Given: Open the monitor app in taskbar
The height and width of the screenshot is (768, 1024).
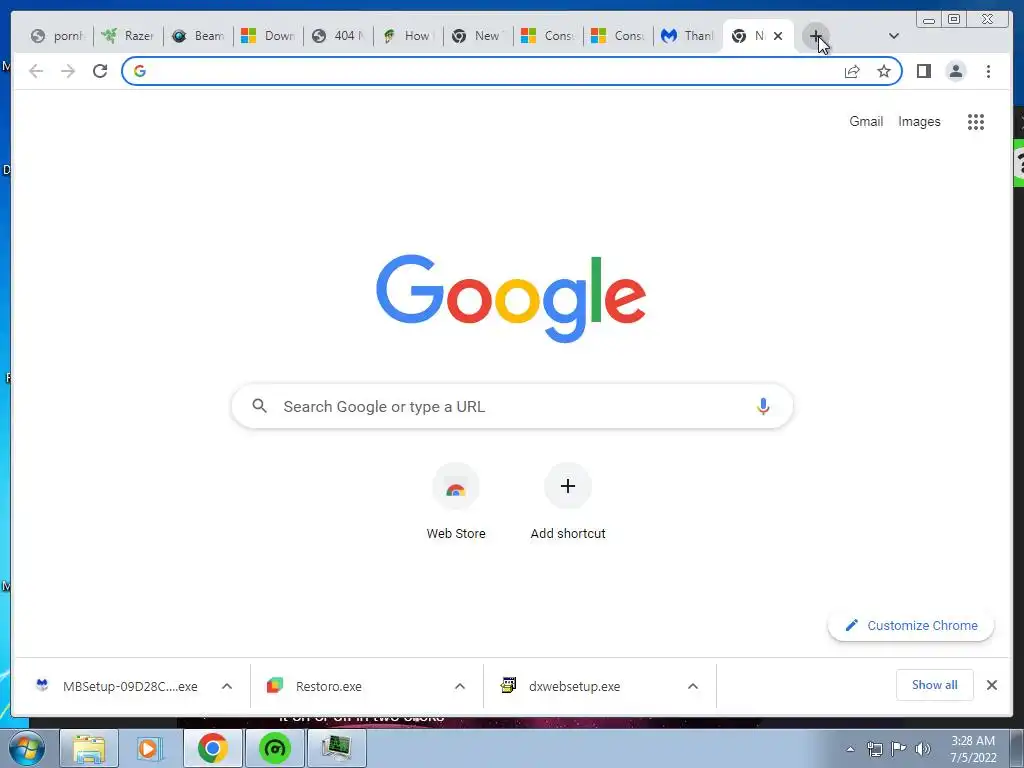Looking at the screenshot, I should [x=336, y=748].
